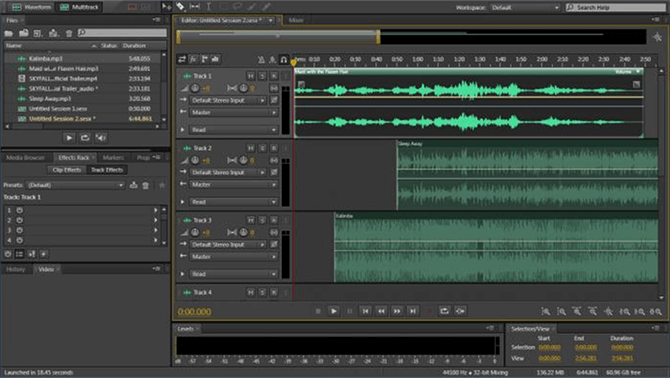Select the Move tool in top toolbar
Image resolution: width=670 pixels, height=378 pixels.
coord(166,7)
